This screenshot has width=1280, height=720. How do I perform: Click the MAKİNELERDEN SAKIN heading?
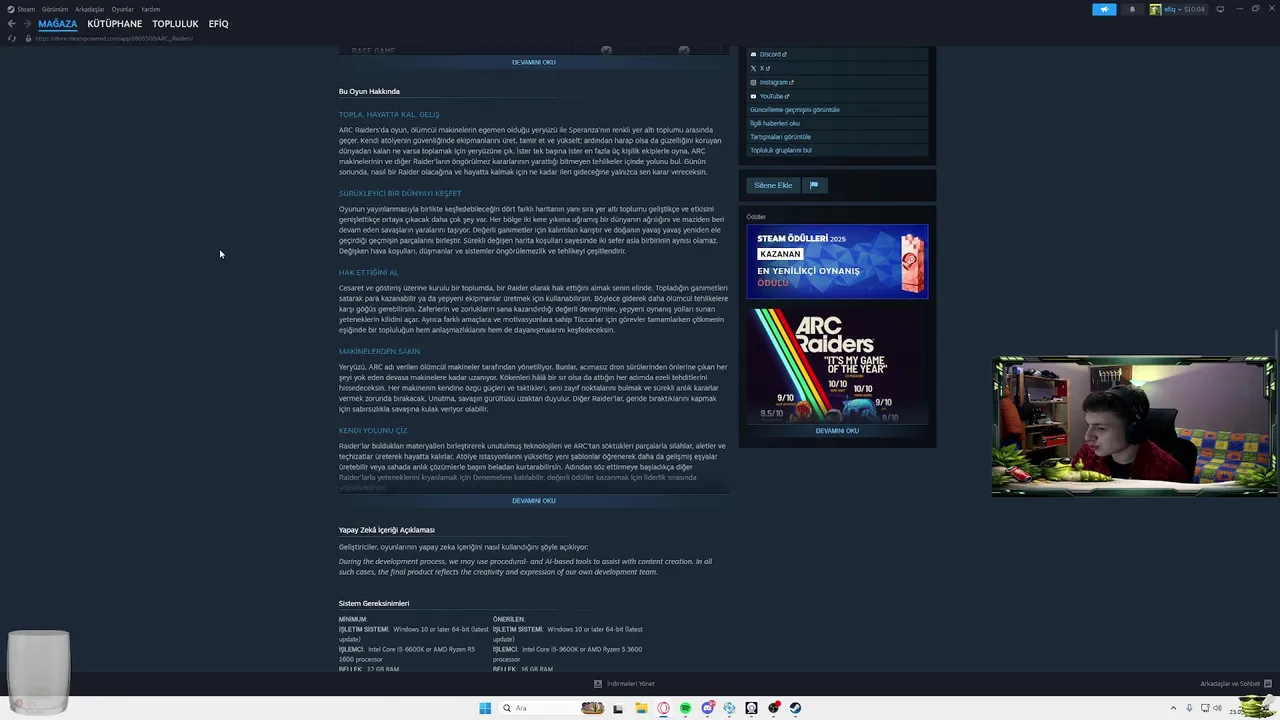tap(379, 351)
